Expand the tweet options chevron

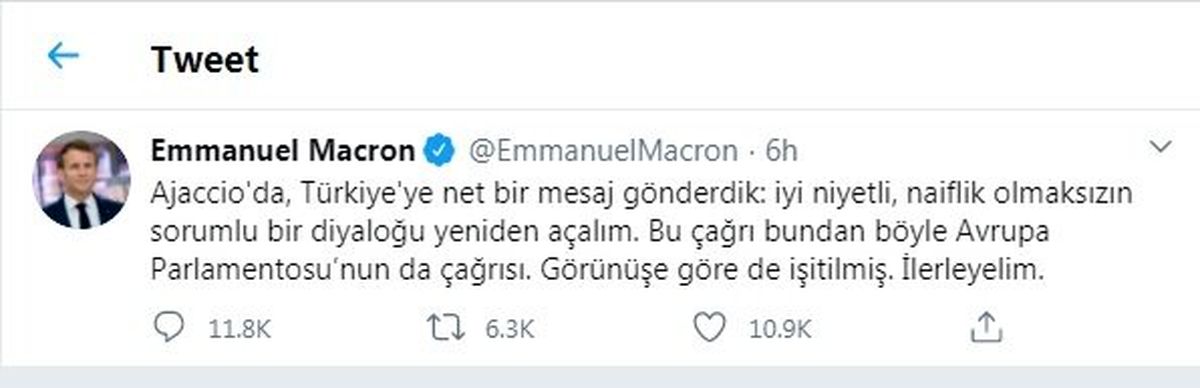(1161, 147)
